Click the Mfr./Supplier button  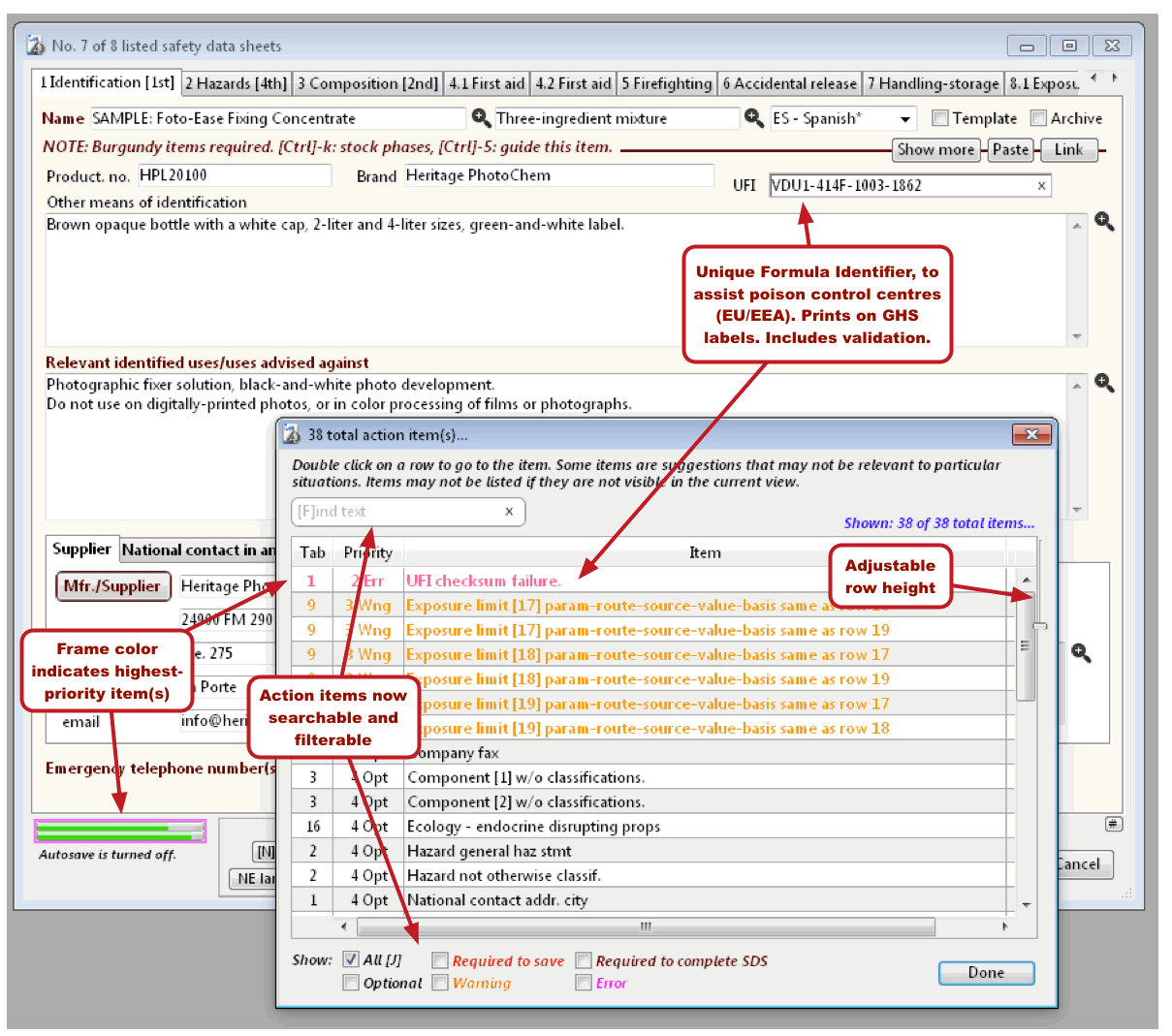(x=112, y=586)
